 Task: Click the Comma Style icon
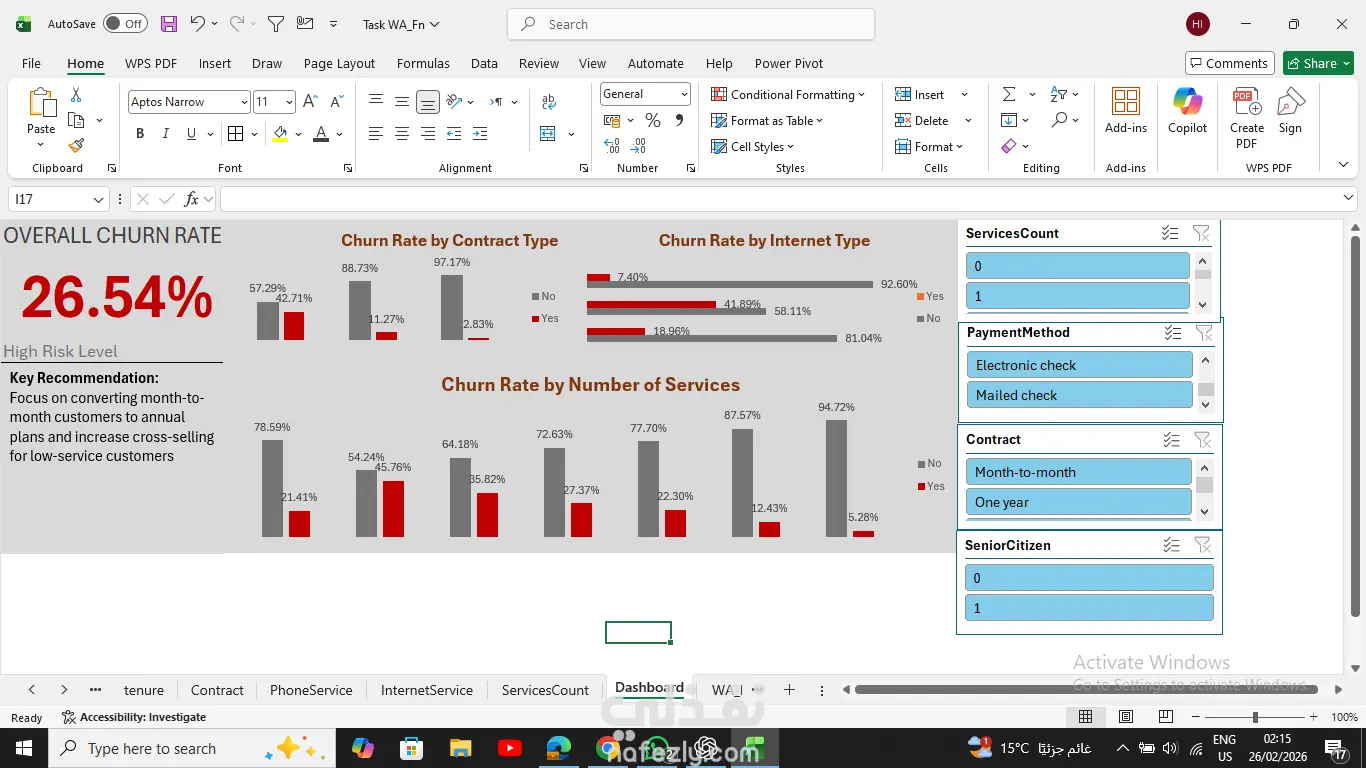(679, 120)
